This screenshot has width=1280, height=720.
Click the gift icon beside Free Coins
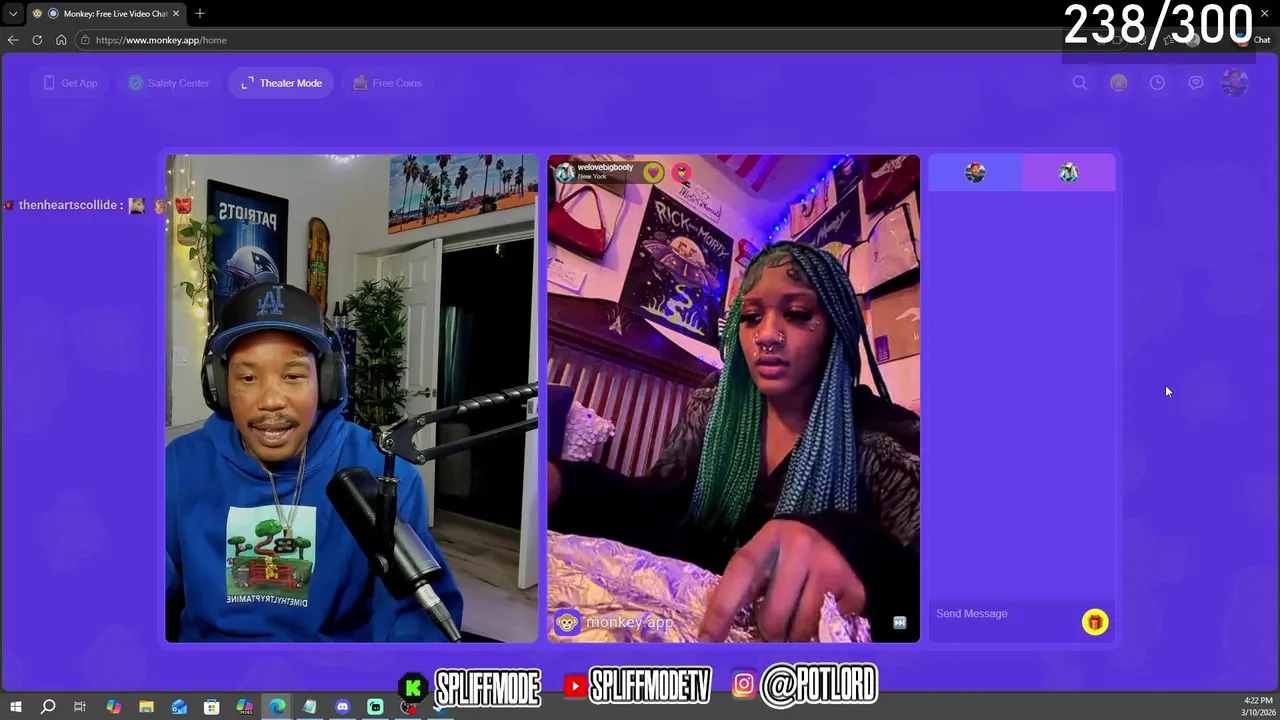click(x=360, y=83)
